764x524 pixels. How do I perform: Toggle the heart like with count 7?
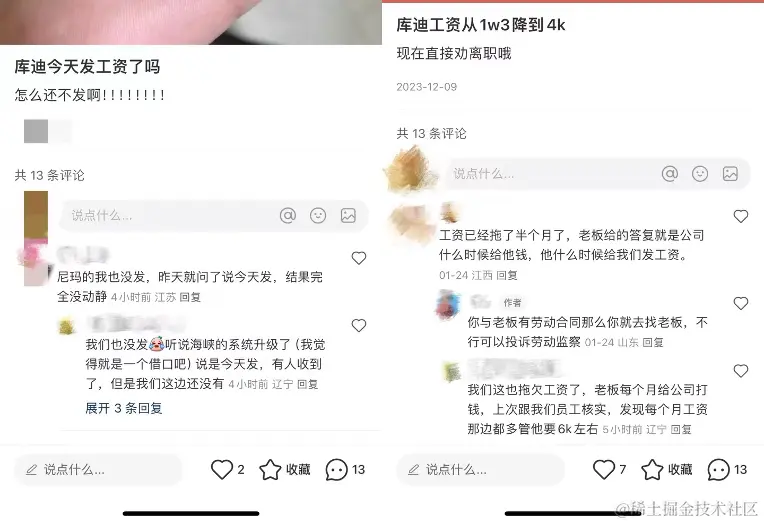tap(609, 469)
